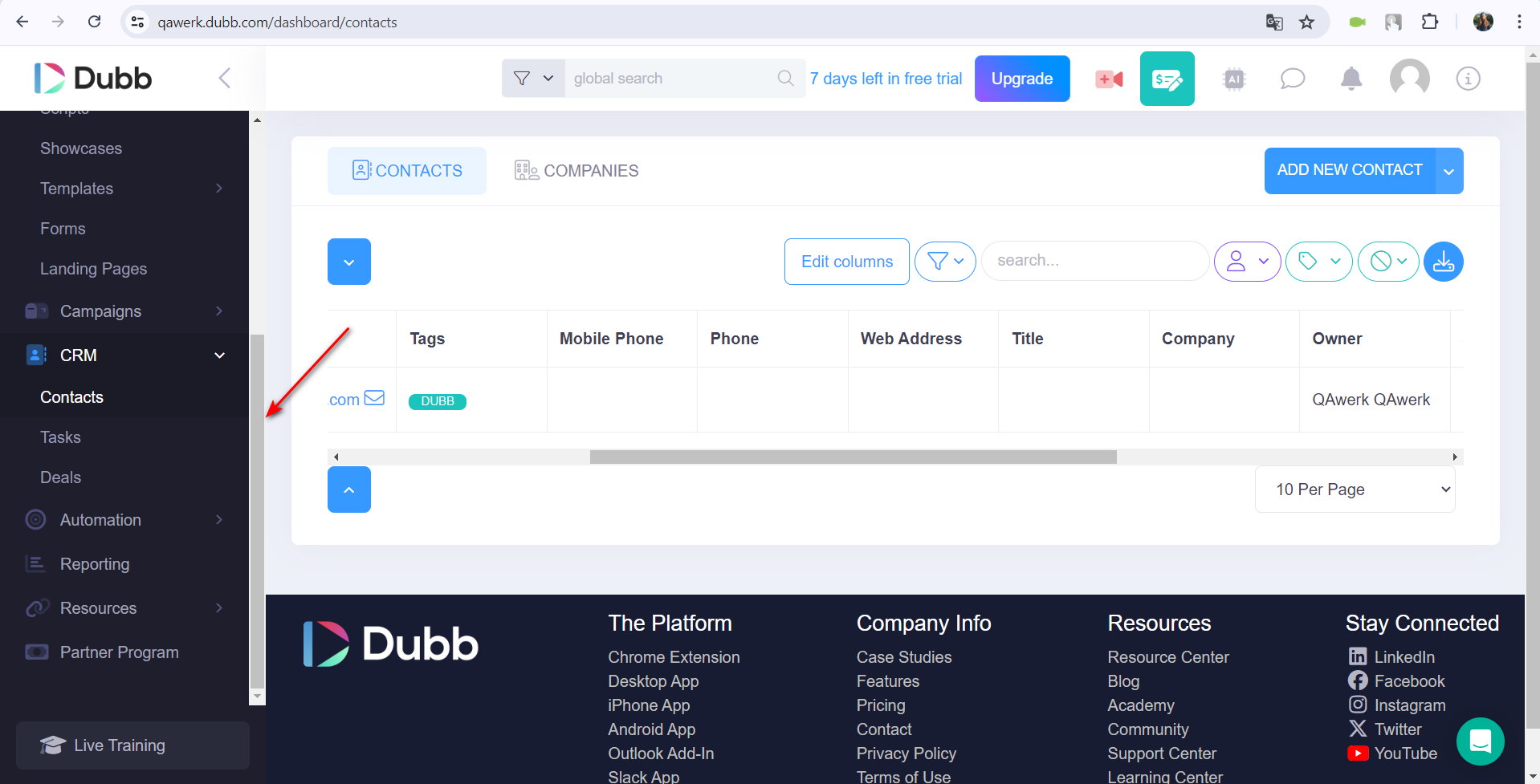1540x784 pixels.
Task: Open the Chrome Extension footer link
Action: pyautogui.click(x=674, y=657)
